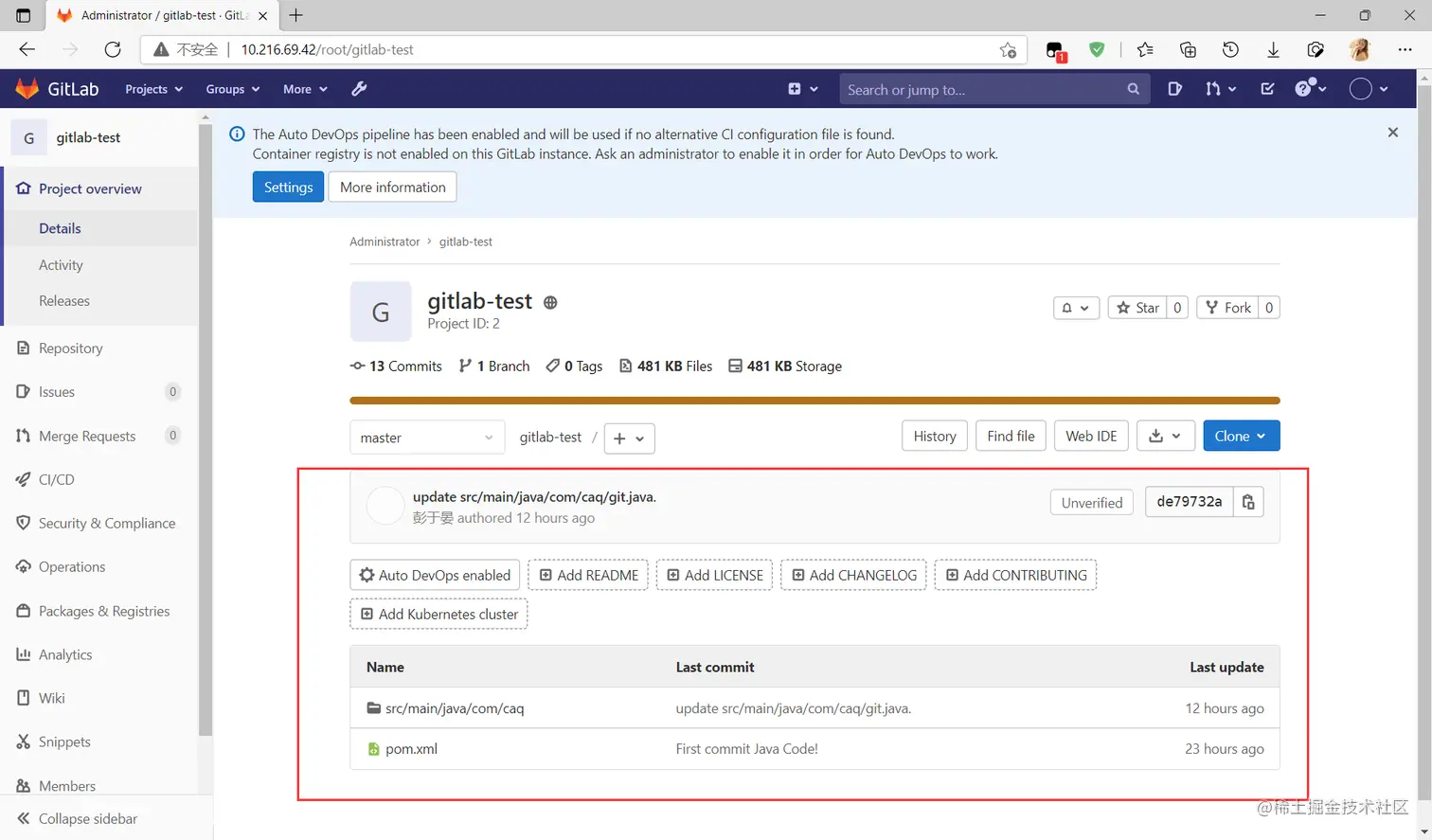
Task: Open download source code dropdown
Action: click(x=1165, y=436)
